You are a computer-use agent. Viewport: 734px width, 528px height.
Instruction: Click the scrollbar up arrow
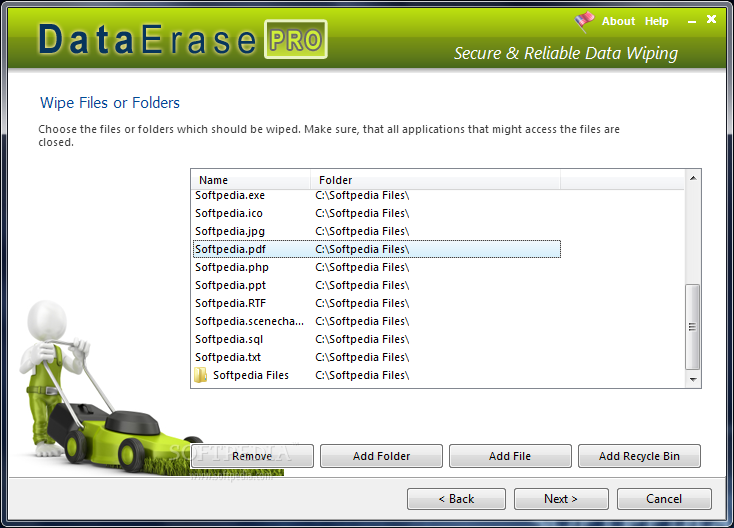tap(693, 178)
